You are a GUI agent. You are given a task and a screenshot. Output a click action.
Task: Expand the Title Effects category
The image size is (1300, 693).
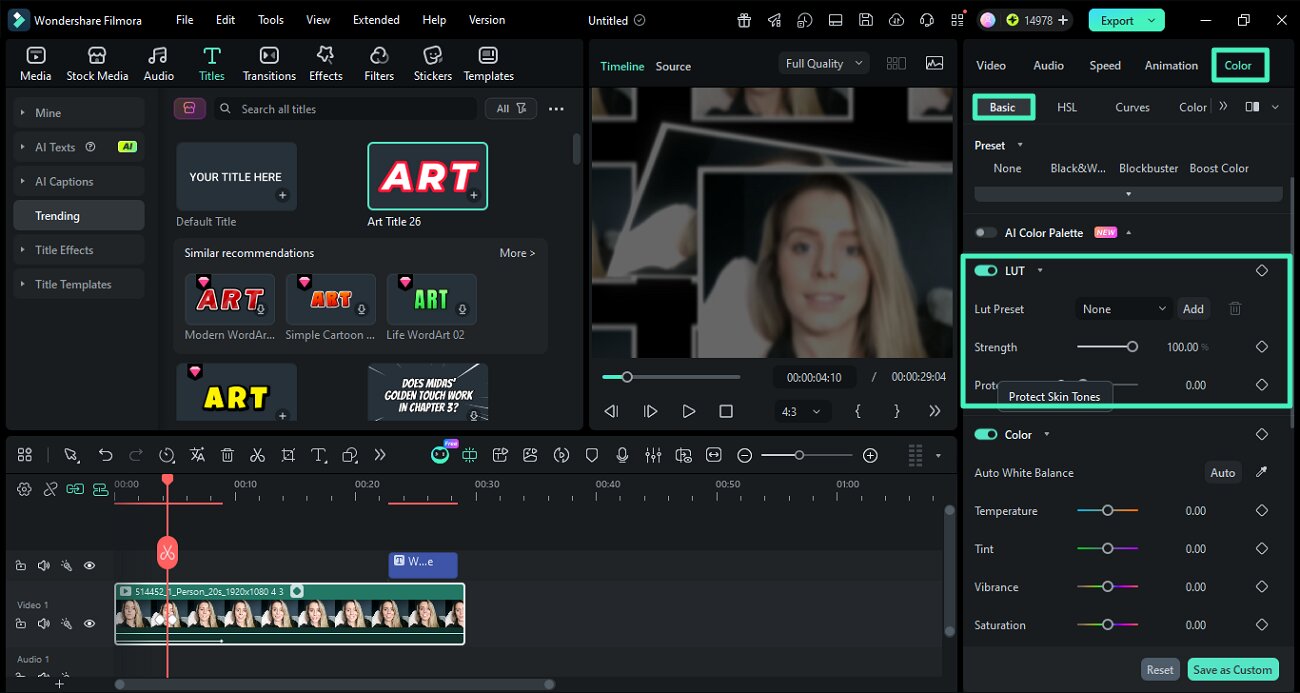click(x=79, y=250)
